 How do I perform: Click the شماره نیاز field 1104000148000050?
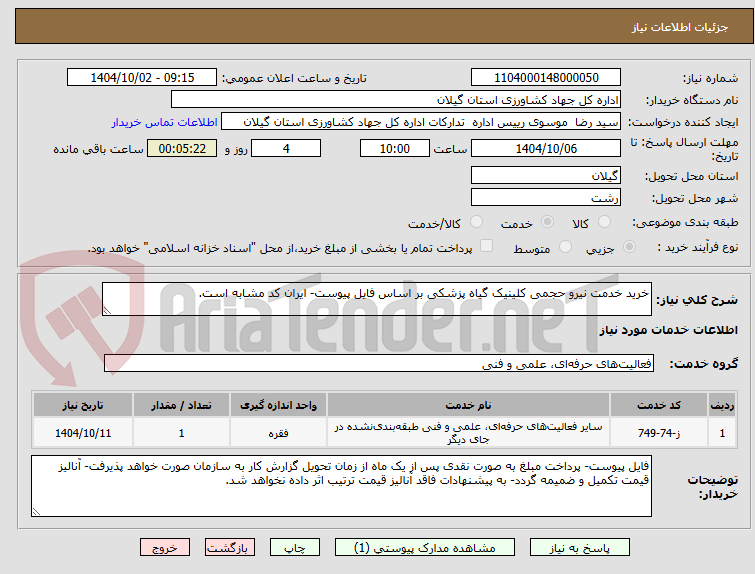pyautogui.click(x=546, y=78)
